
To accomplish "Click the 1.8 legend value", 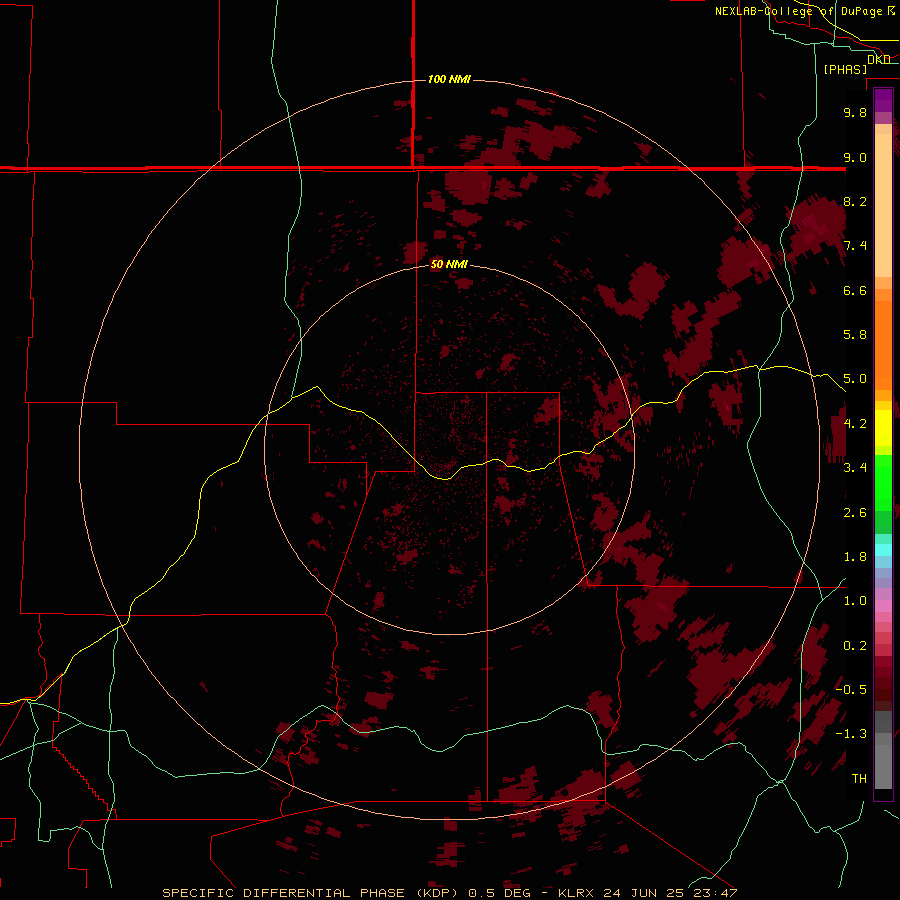I will (855, 557).
